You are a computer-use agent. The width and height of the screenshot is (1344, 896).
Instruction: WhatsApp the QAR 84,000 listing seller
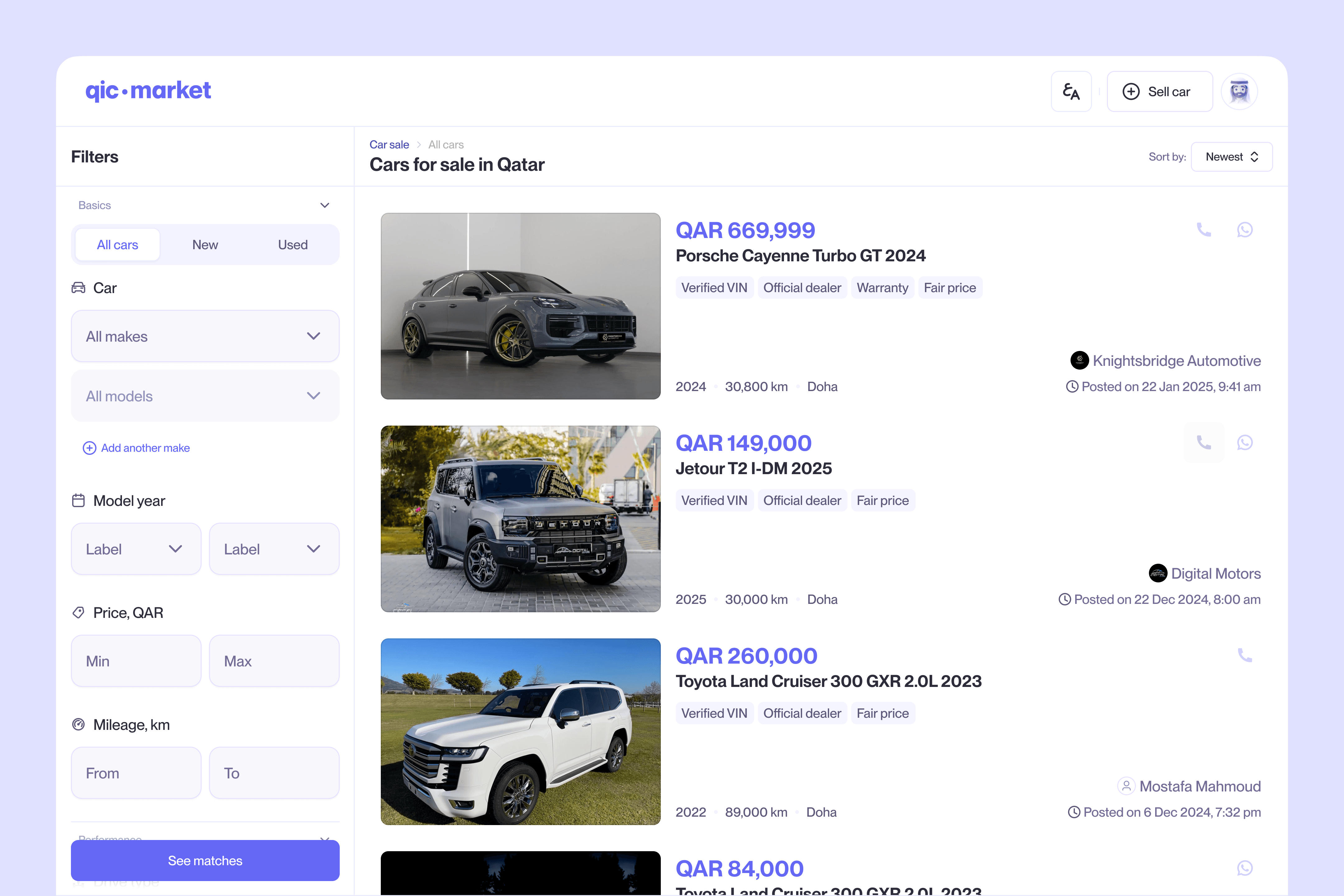coord(1244,868)
